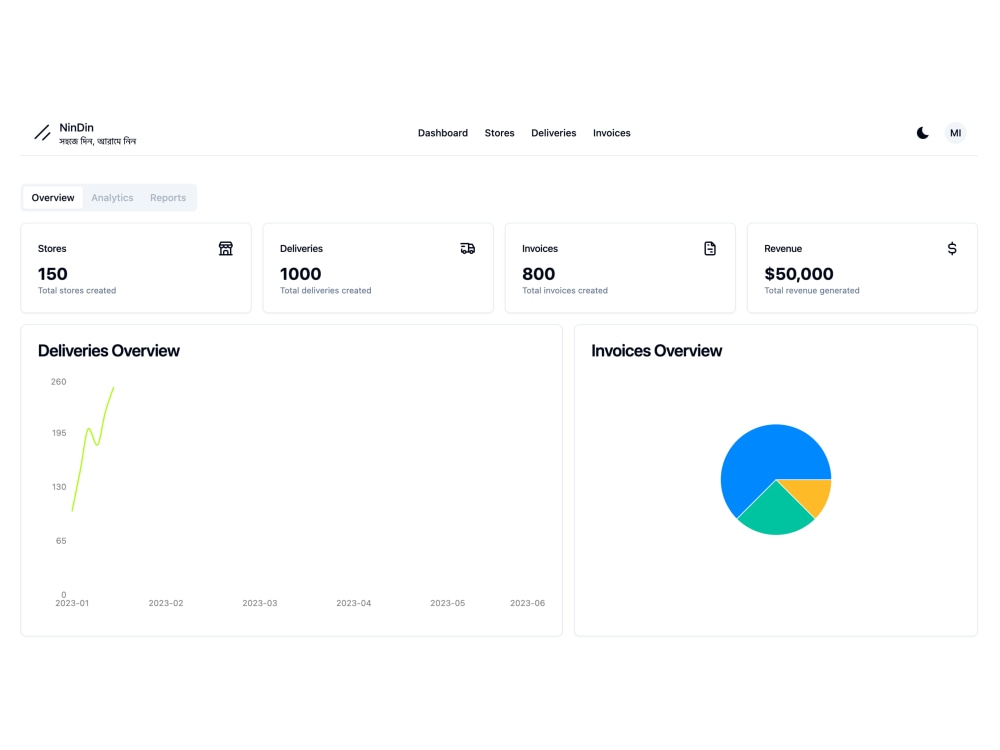The width and height of the screenshot is (1000, 750).
Task: Navigate to Invoices in the top bar
Action: tap(612, 133)
